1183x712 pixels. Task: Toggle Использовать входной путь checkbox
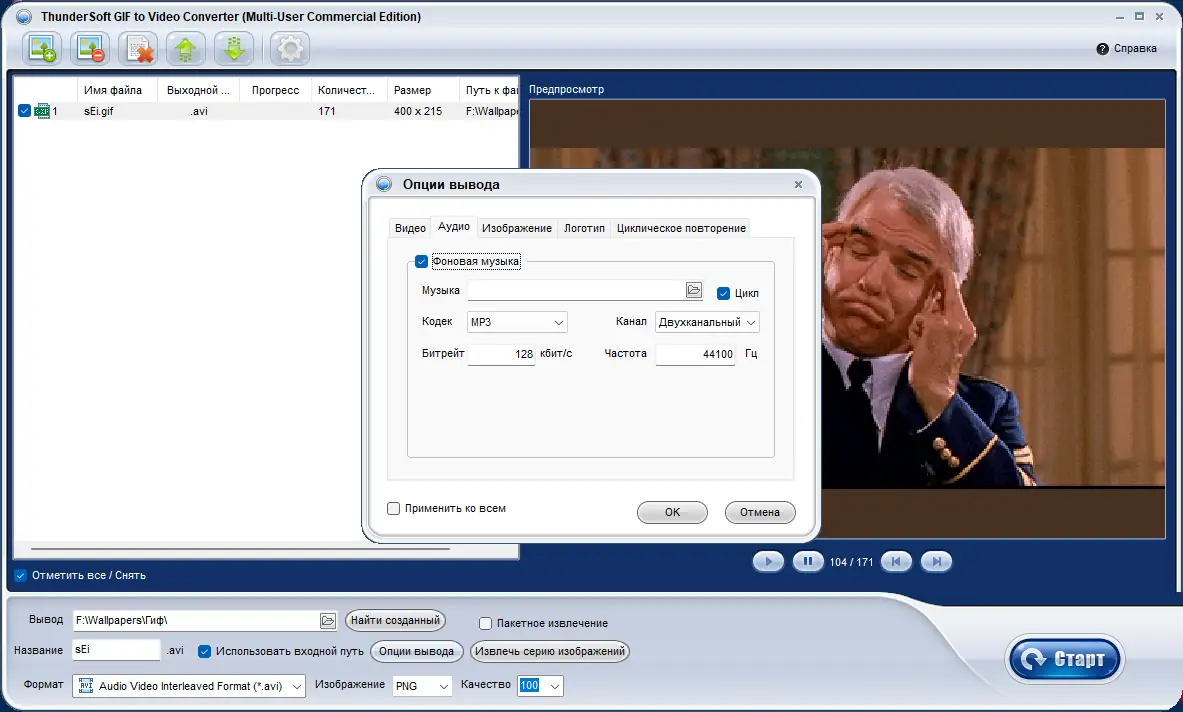tap(204, 651)
